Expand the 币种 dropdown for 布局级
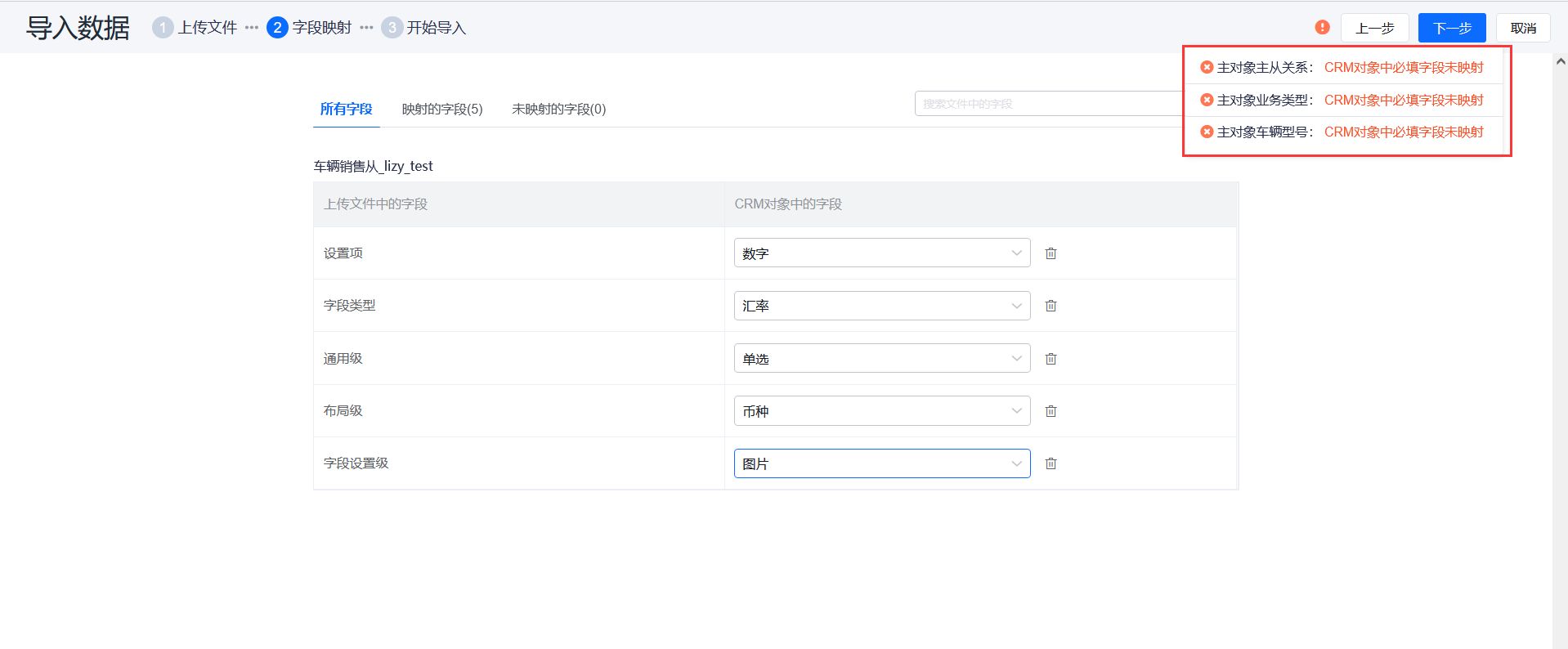Viewport: 1568px width, 649px height. 882,411
